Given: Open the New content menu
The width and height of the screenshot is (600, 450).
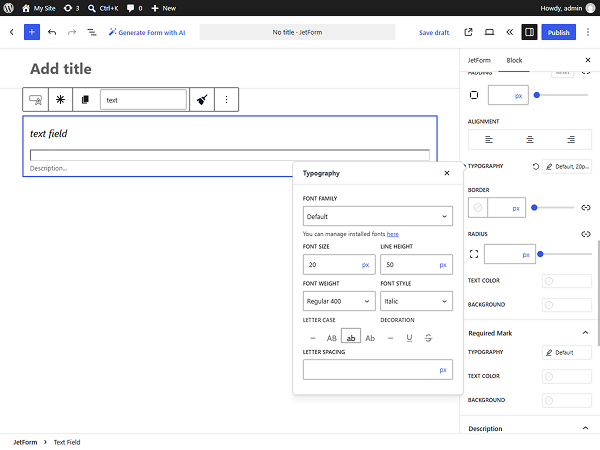Looking at the screenshot, I should (x=164, y=8).
